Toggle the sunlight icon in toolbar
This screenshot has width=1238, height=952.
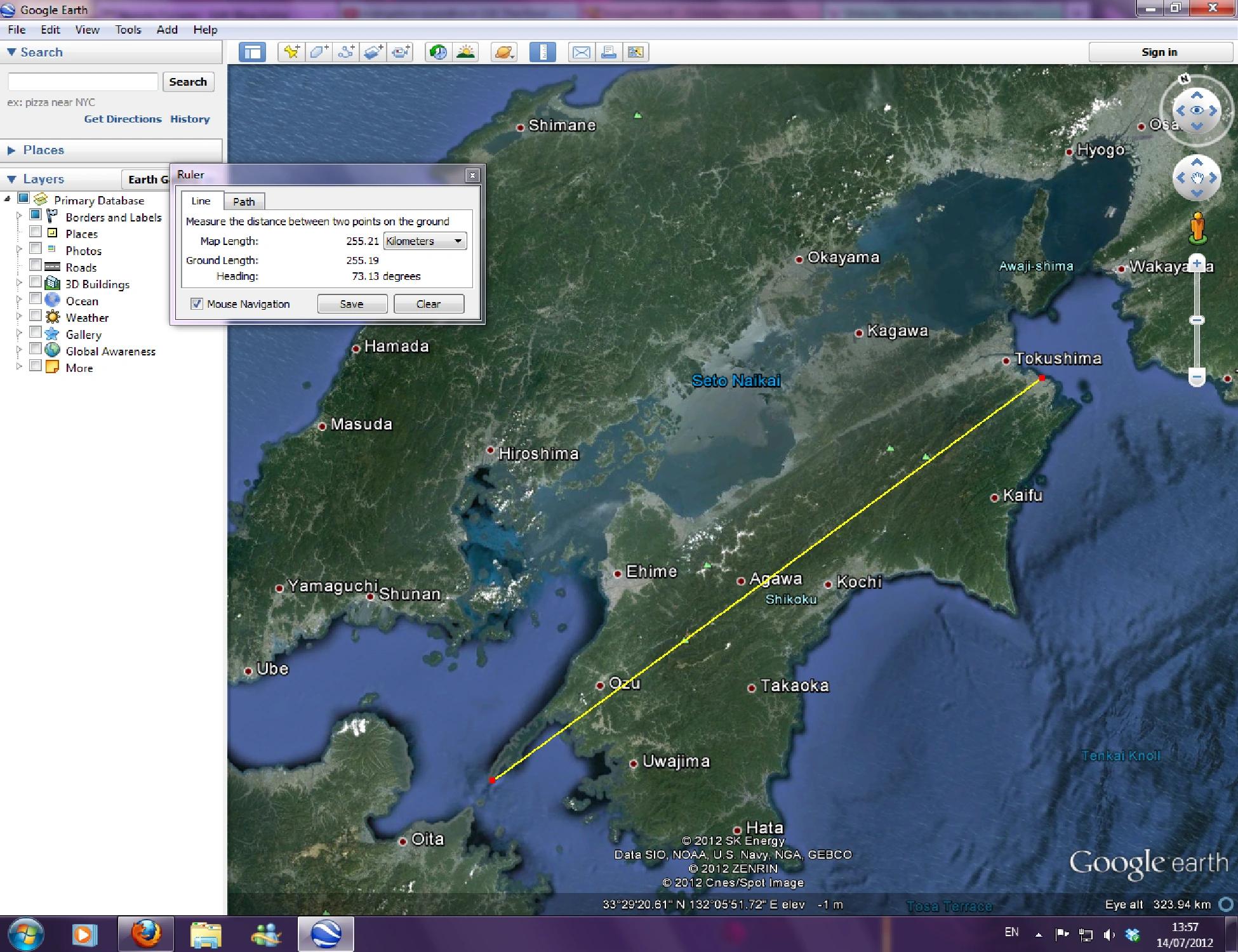pyautogui.click(x=465, y=52)
